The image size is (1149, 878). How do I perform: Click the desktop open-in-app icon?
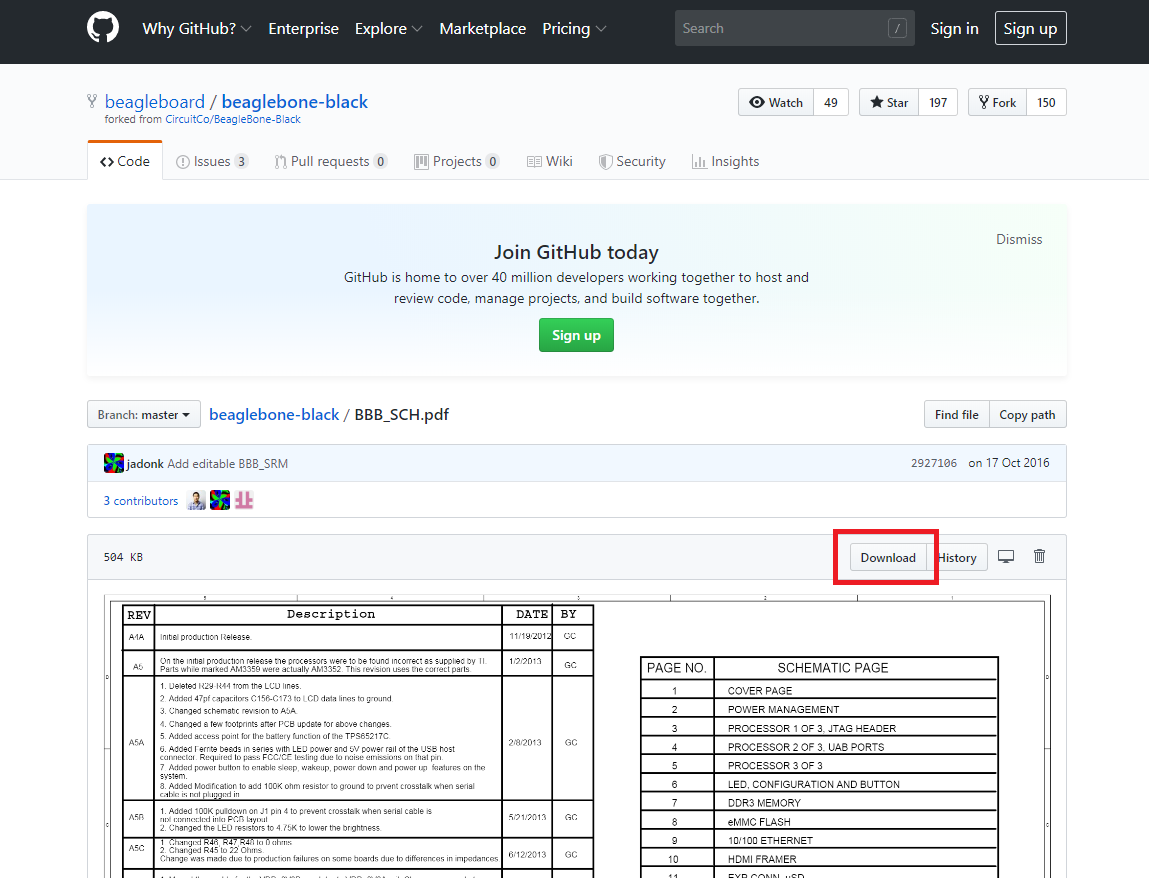pos(1006,557)
